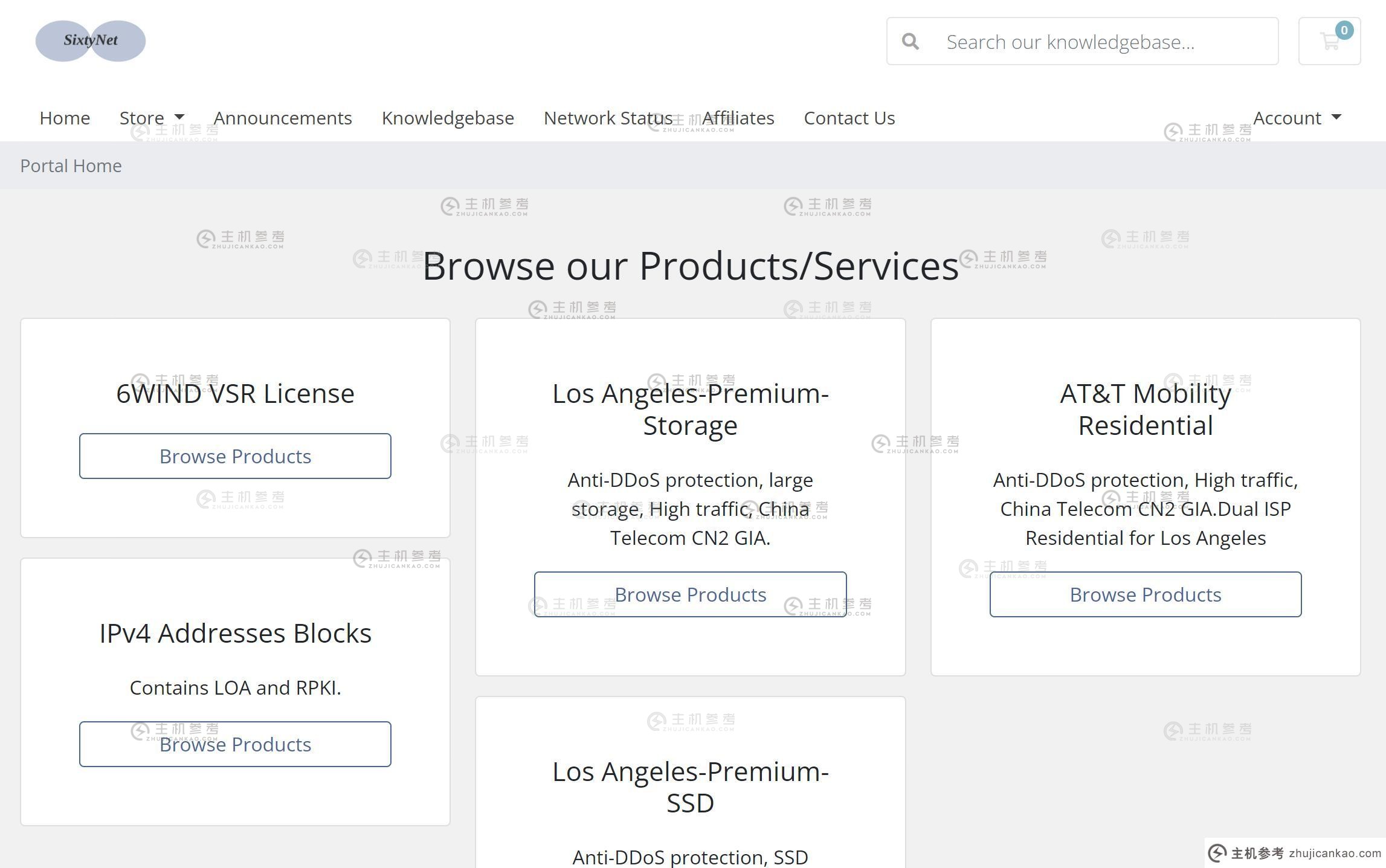Click Browse Products for AT&T Mobility Residential
The width and height of the screenshot is (1386, 868).
1145,594
